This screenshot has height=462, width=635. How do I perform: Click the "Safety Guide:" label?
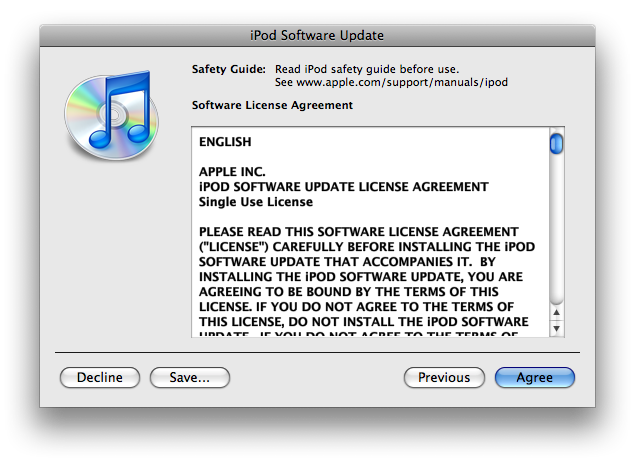tap(229, 69)
